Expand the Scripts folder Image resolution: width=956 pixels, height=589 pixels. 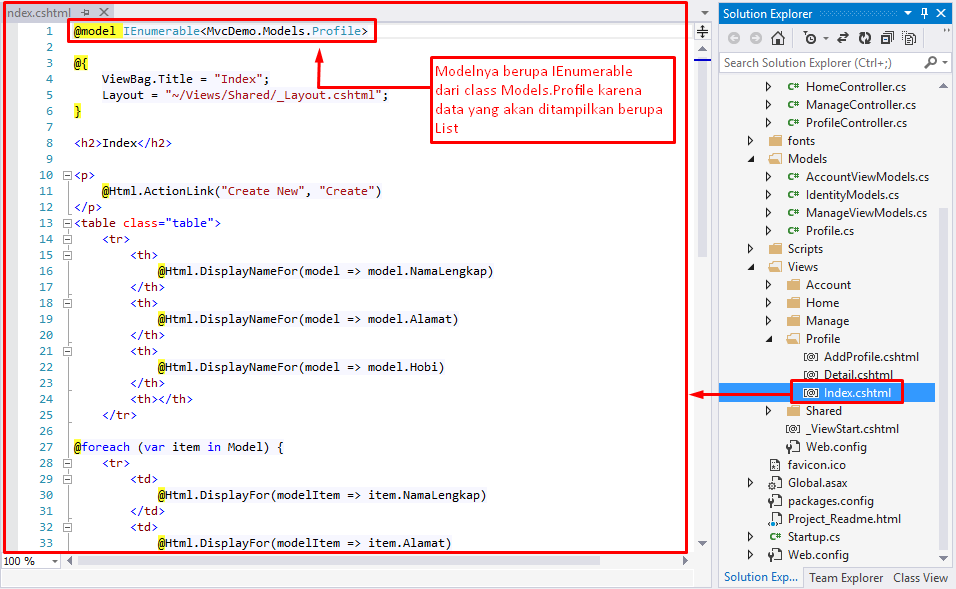752,248
